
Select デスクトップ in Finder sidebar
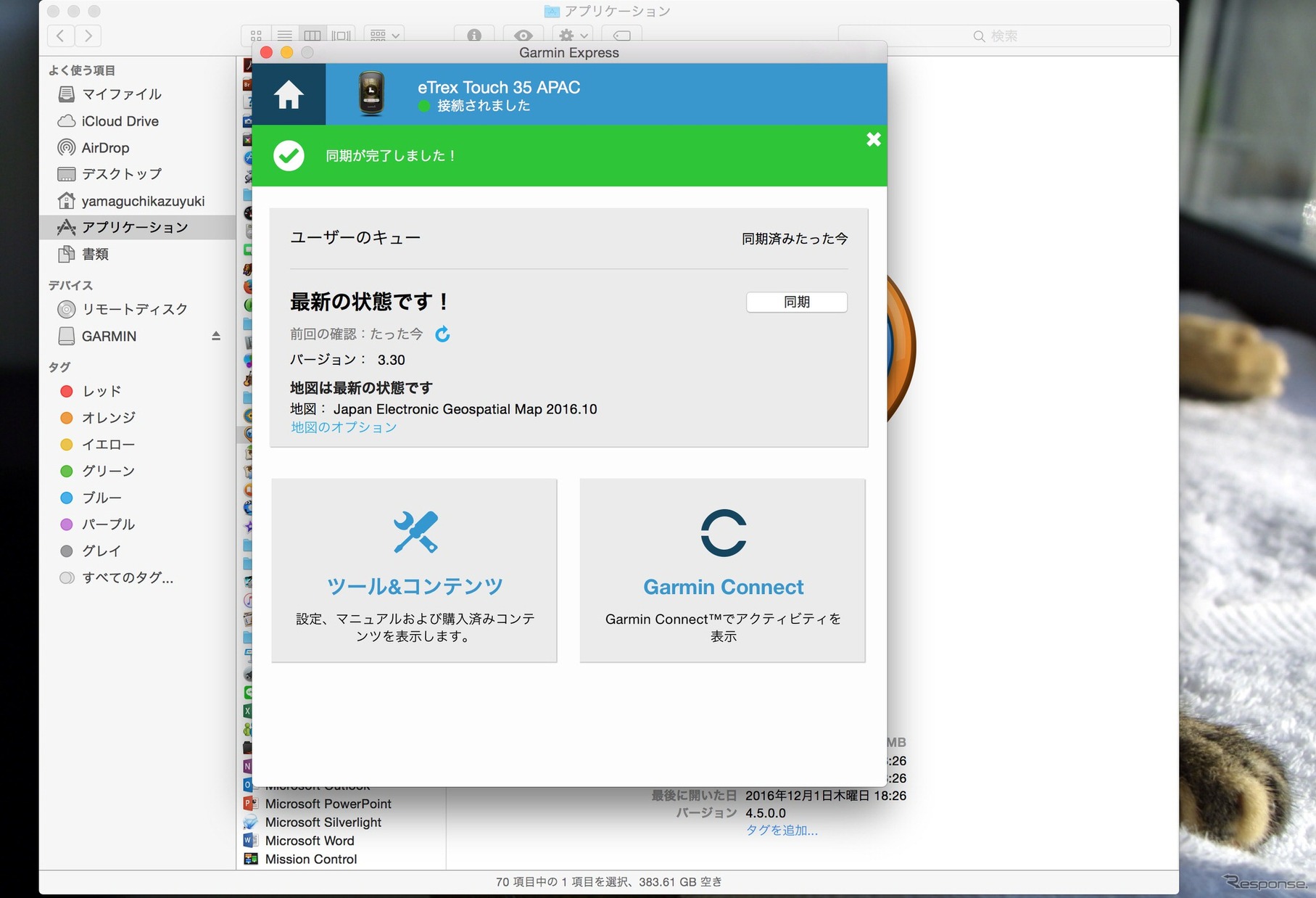pos(138,174)
